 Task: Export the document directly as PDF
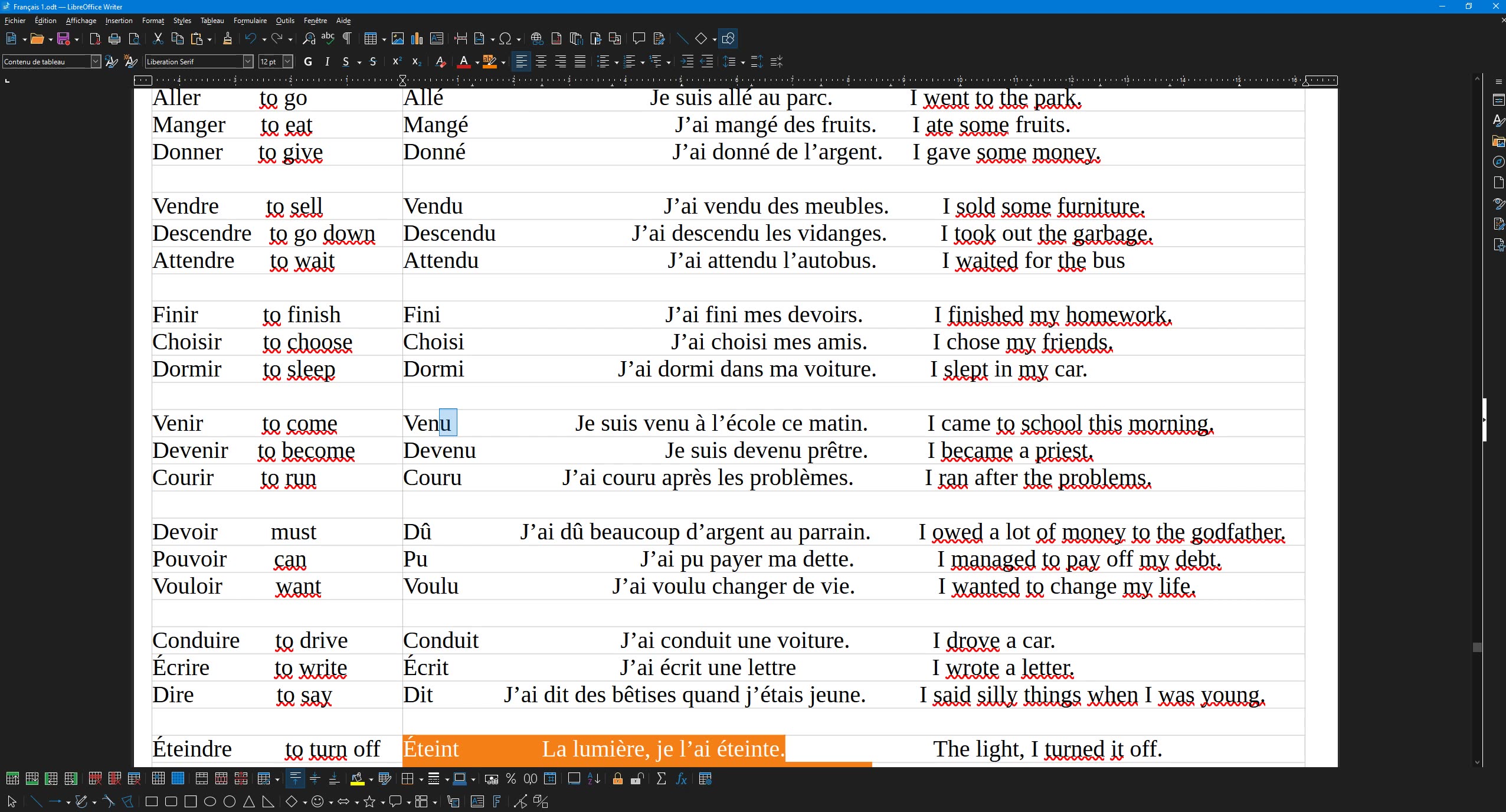pos(94,39)
